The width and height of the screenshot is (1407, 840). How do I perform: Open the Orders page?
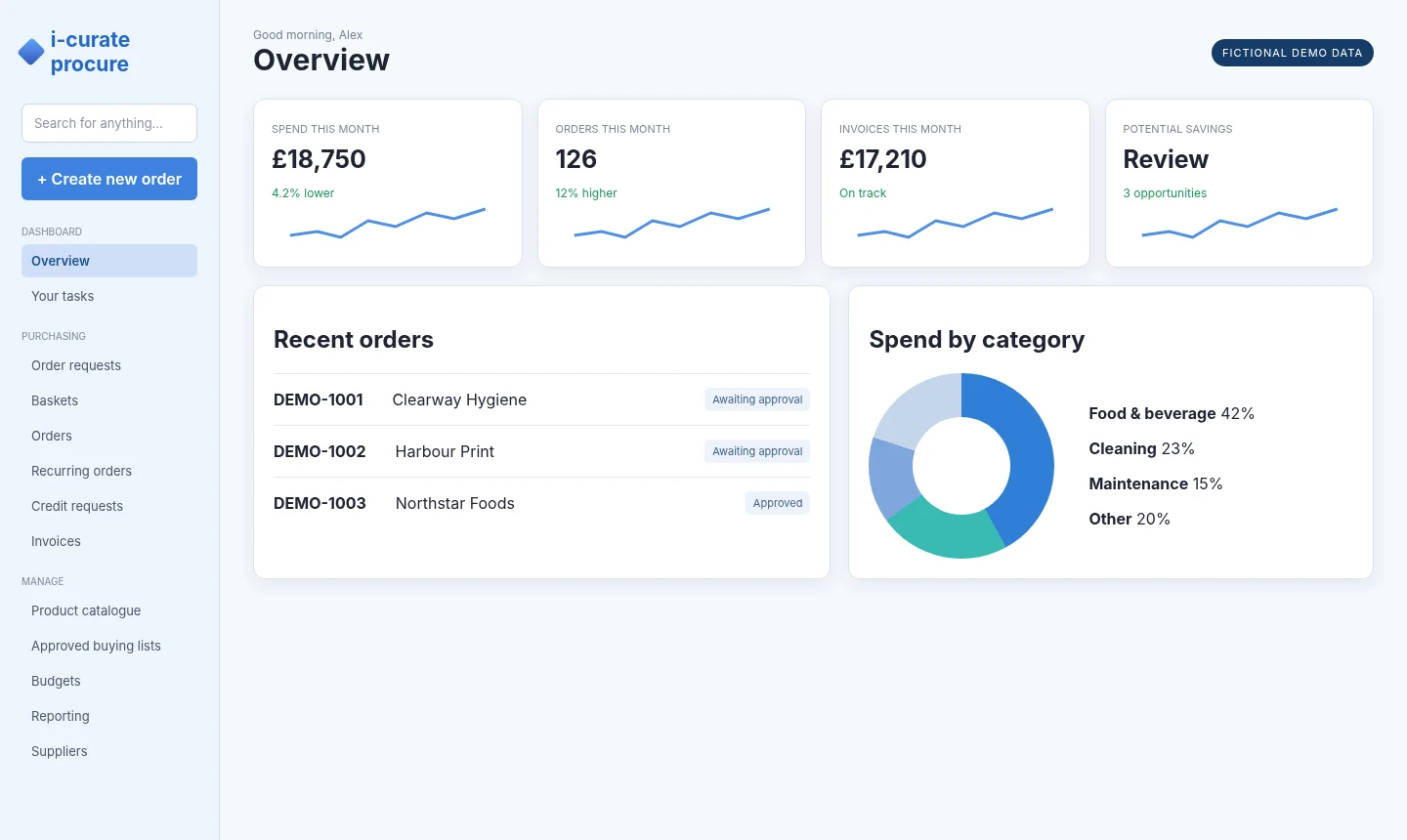click(109, 436)
